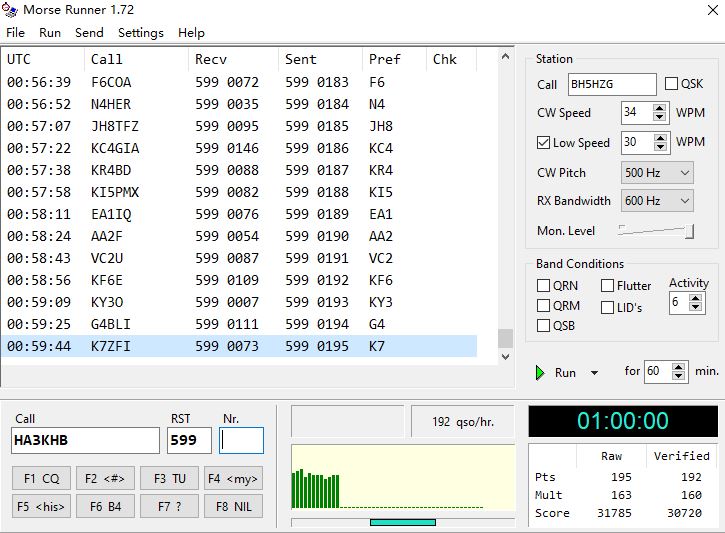Click the Verified score value 30720

(684, 513)
